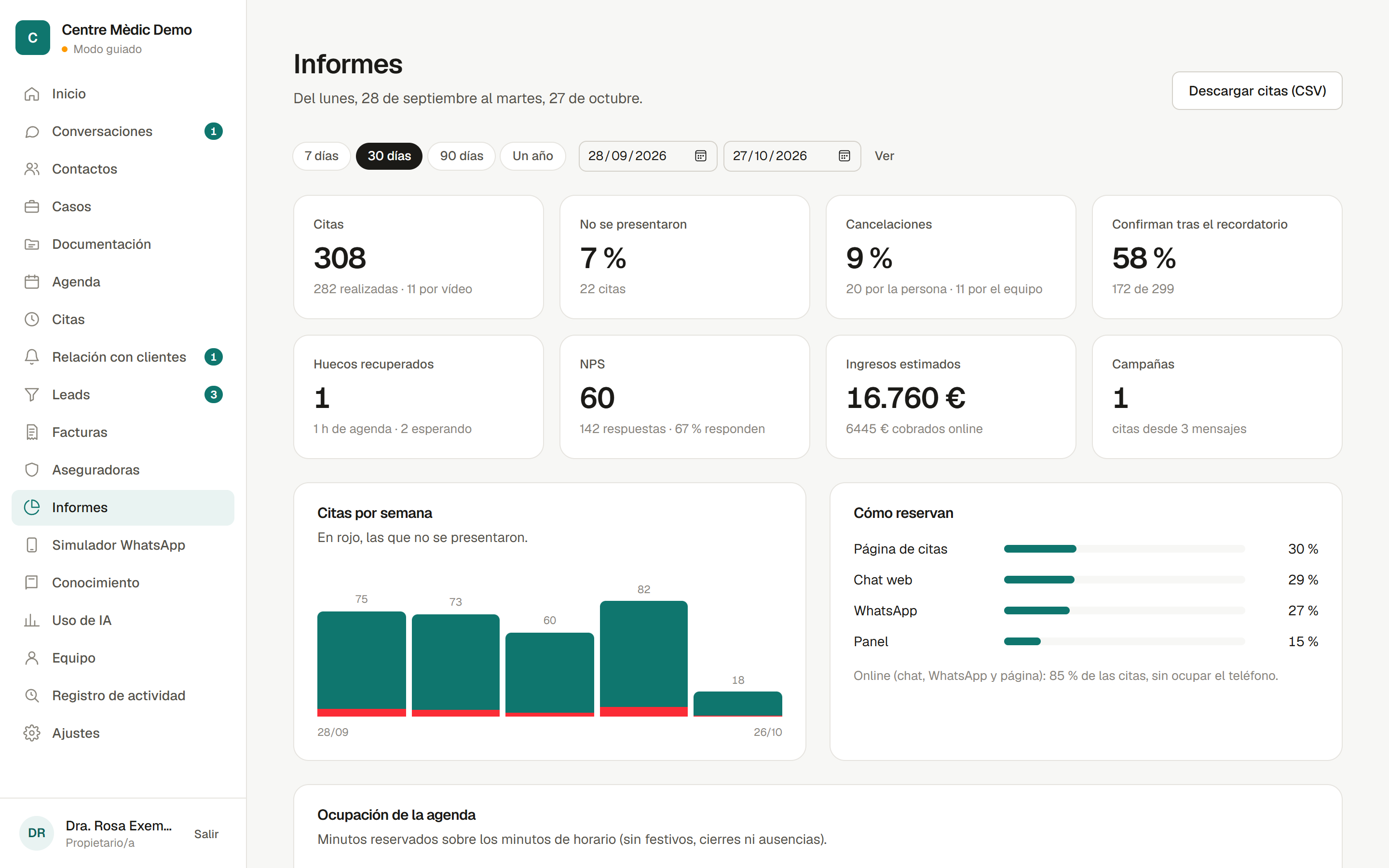This screenshot has height=868, width=1389.
Task: Click the Ver button
Action: click(884, 156)
